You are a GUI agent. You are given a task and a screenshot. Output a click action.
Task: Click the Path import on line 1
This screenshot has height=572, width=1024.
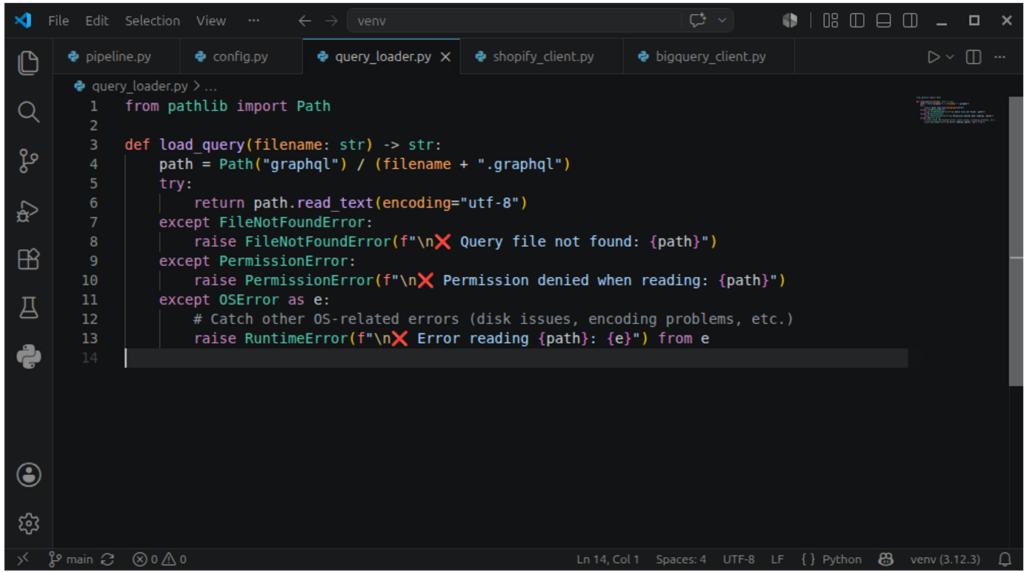pyautogui.click(x=313, y=106)
